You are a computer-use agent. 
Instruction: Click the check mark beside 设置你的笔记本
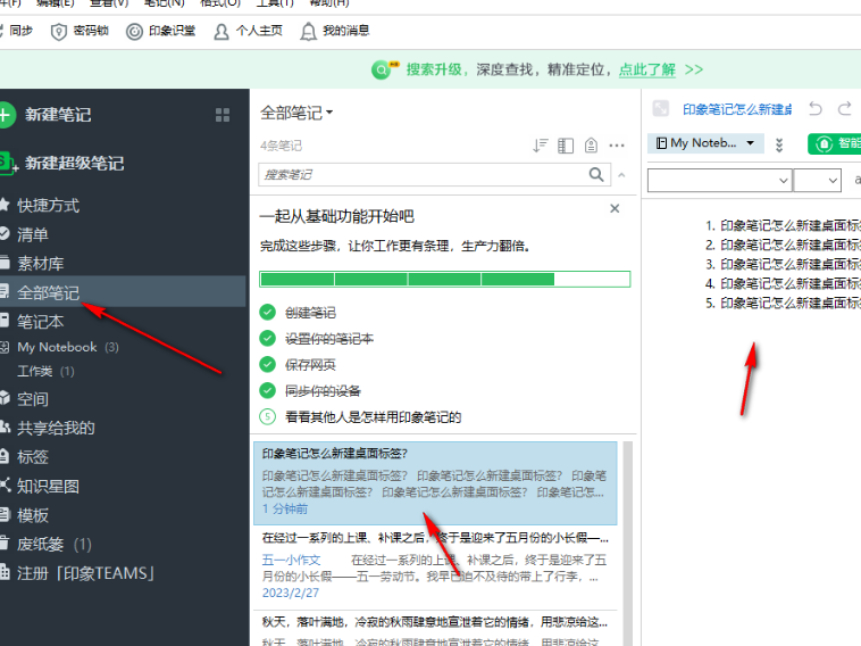click(267, 338)
